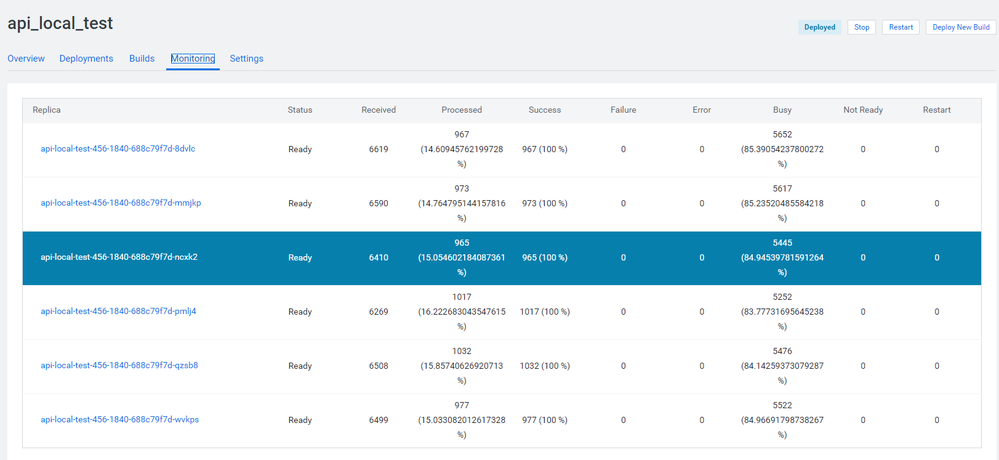
Task: Click the Busy column header
Action: point(782,110)
